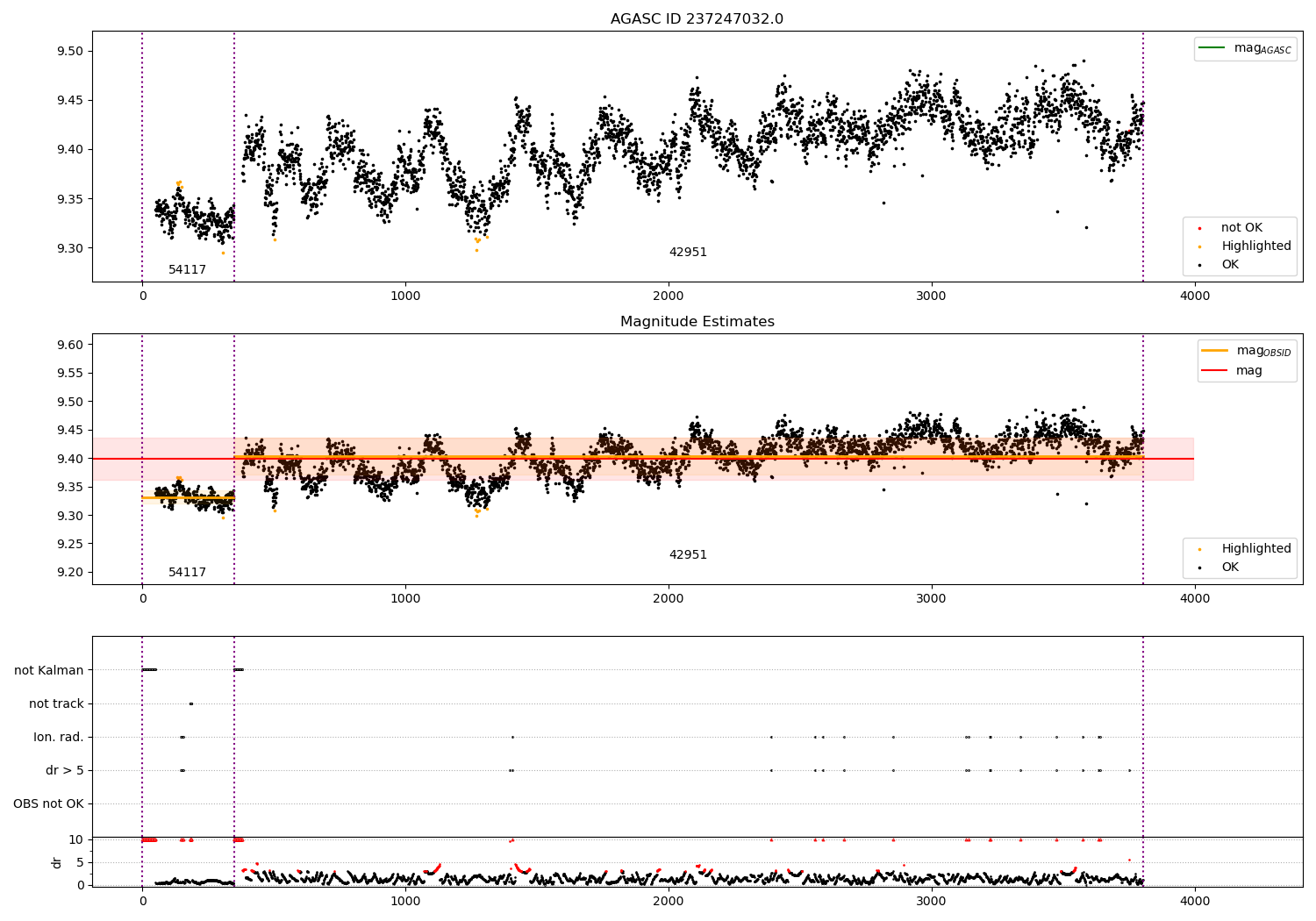Click the 'not Kalman' axis label
The width and height of the screenshot is (1316, 921).
49,671
